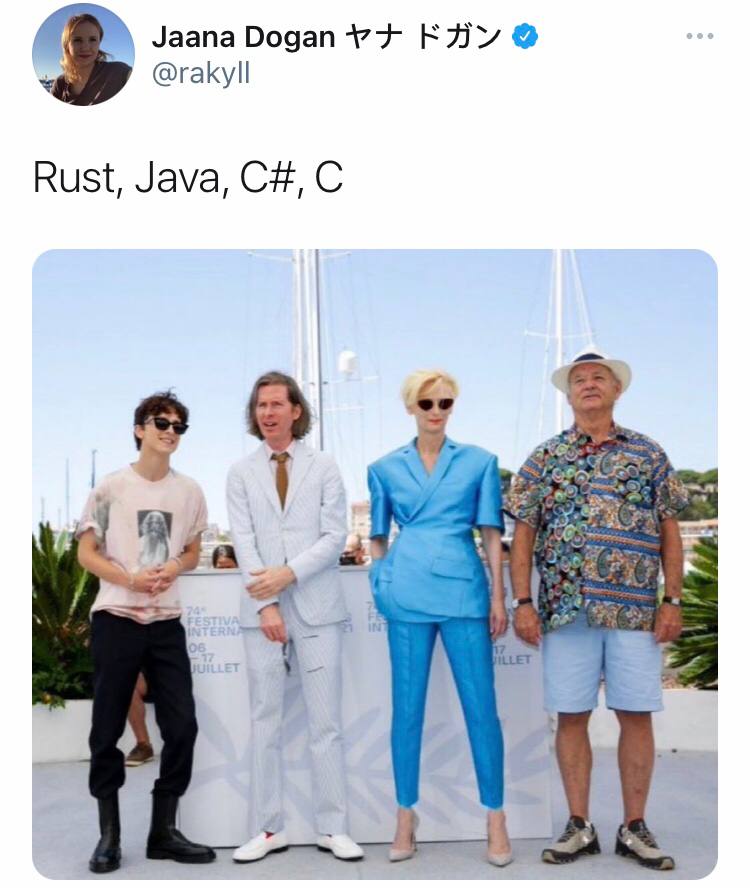Screen dimensions: 750x888
Task: Click the JUILLET text on right sign
Action: click(512, 660)
